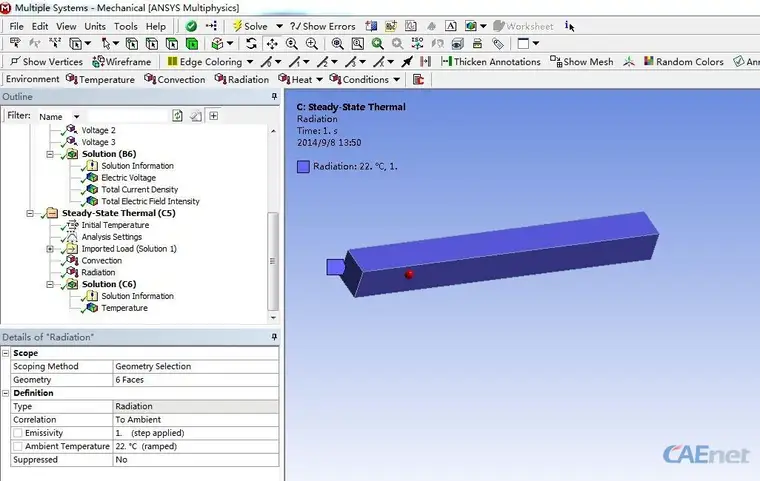Viewport: 760px width, 481px height.
Task: Open the selection mode dropdown arrow
Action: pos(116,44)
